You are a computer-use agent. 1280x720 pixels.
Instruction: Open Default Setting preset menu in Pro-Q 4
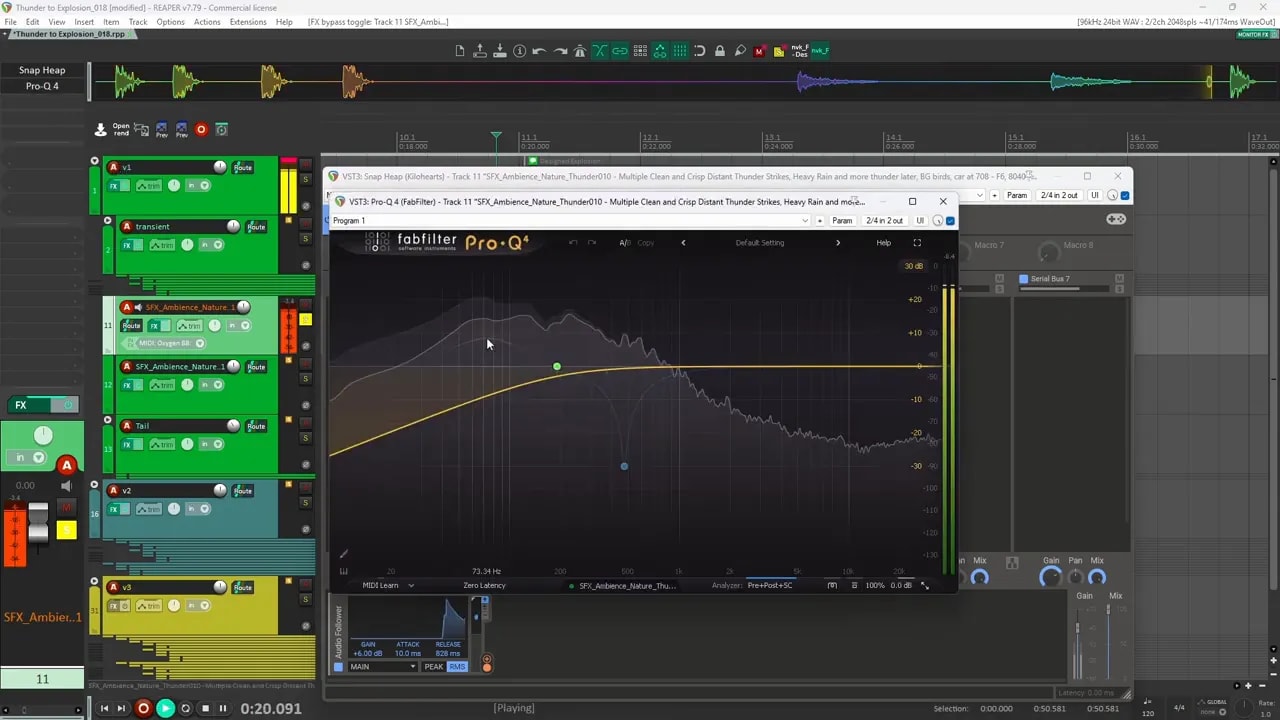pos(760,243)
